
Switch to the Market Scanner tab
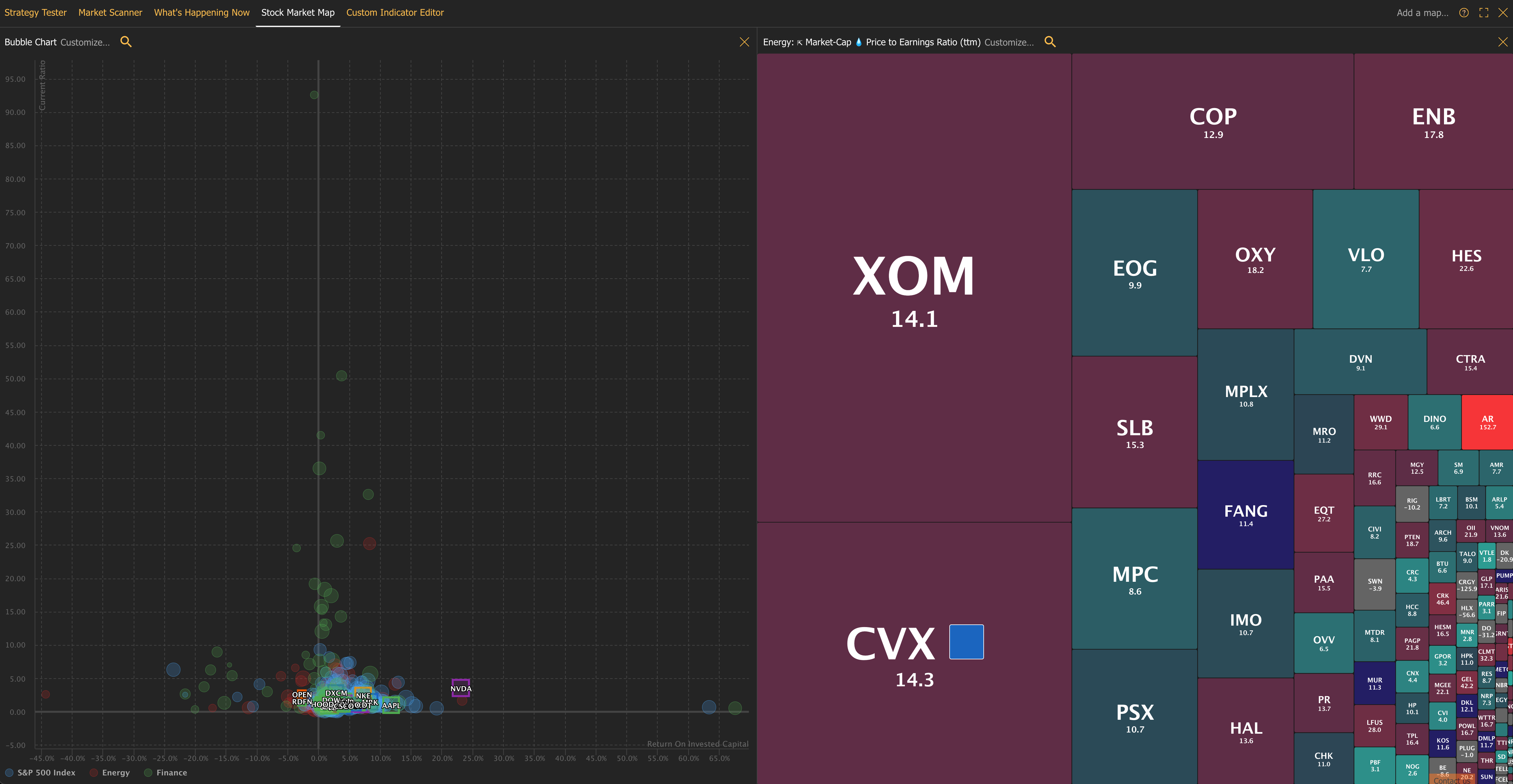point(110,12)
